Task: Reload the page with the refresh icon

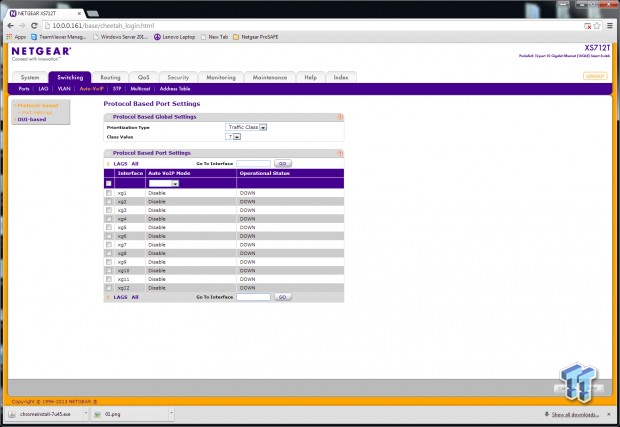Action: pos(34,26)
